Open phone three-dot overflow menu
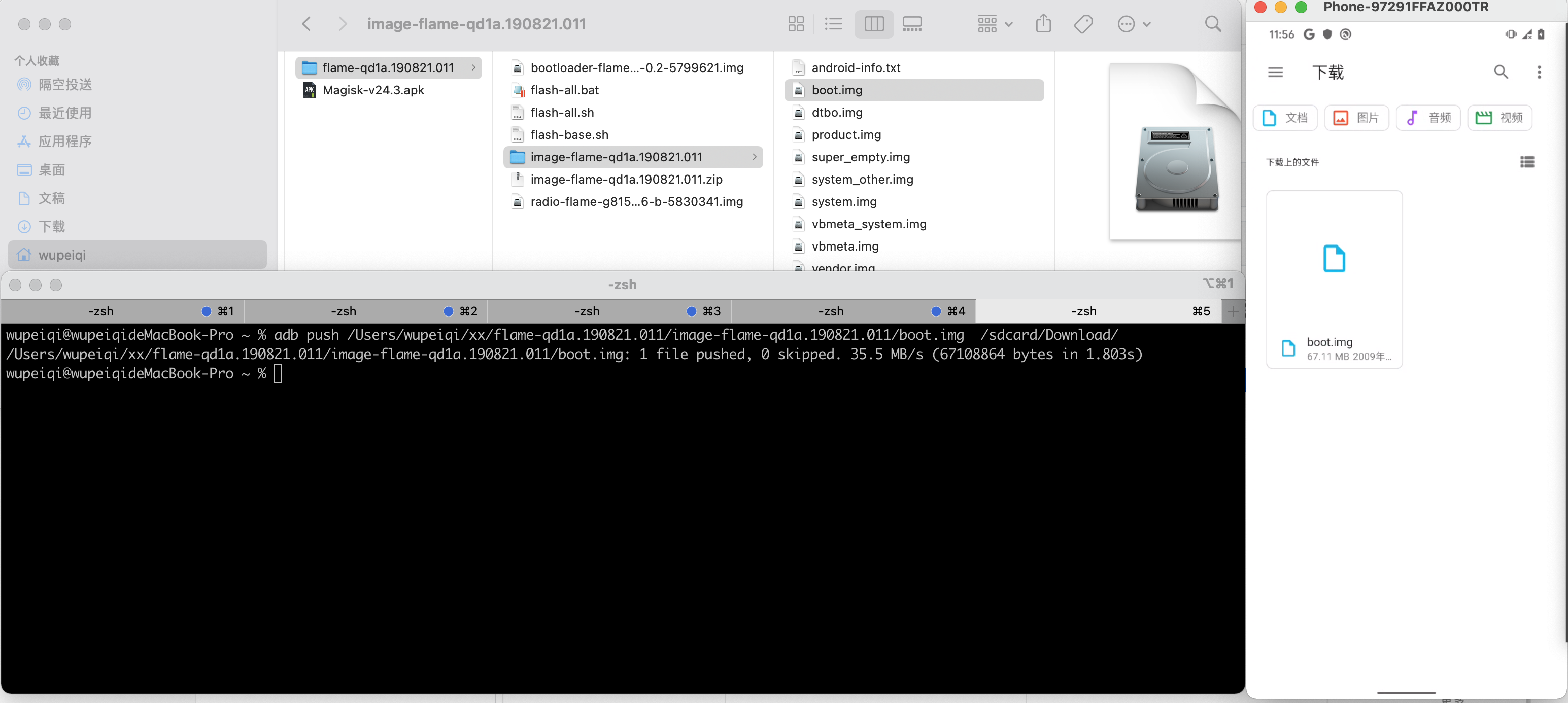This screenshot has height=703, width=1568. coord(1539,73)
